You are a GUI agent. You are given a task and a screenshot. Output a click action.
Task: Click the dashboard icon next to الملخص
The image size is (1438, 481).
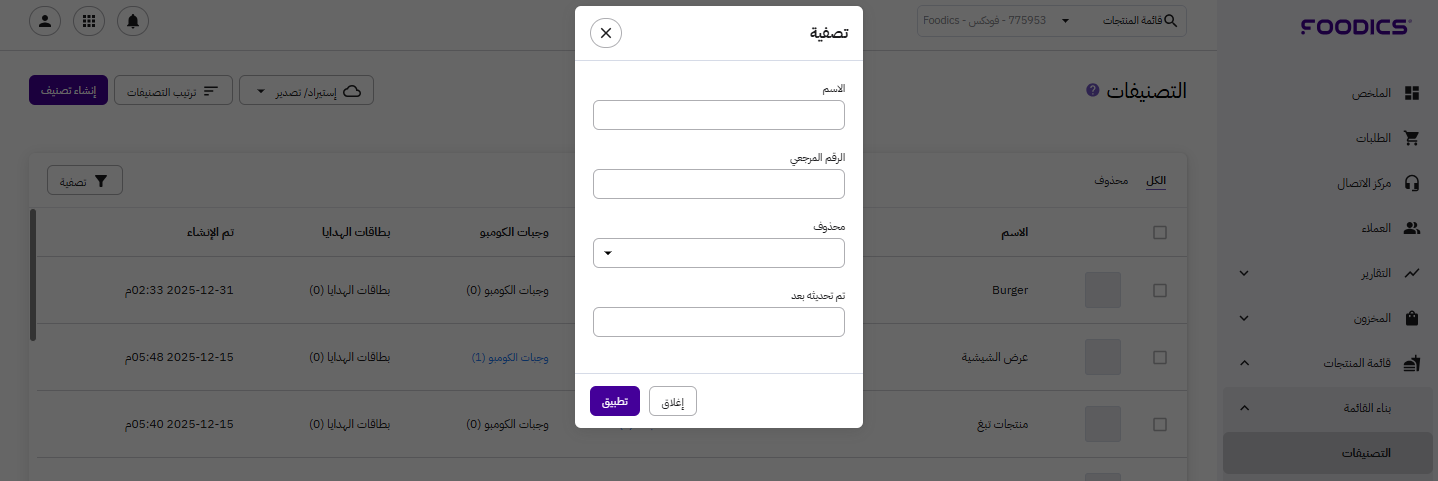1412,93
